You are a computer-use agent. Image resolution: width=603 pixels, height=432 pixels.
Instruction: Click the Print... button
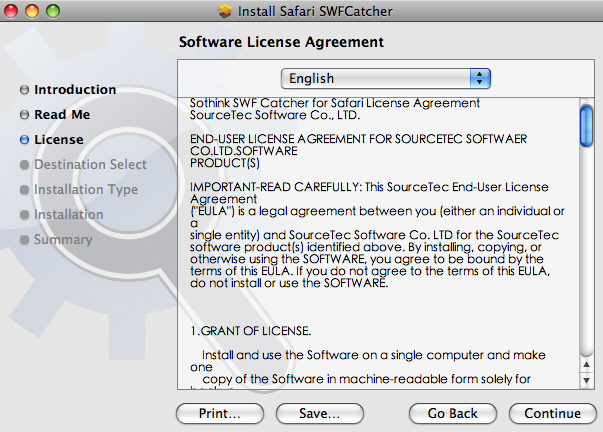(220, 414)
